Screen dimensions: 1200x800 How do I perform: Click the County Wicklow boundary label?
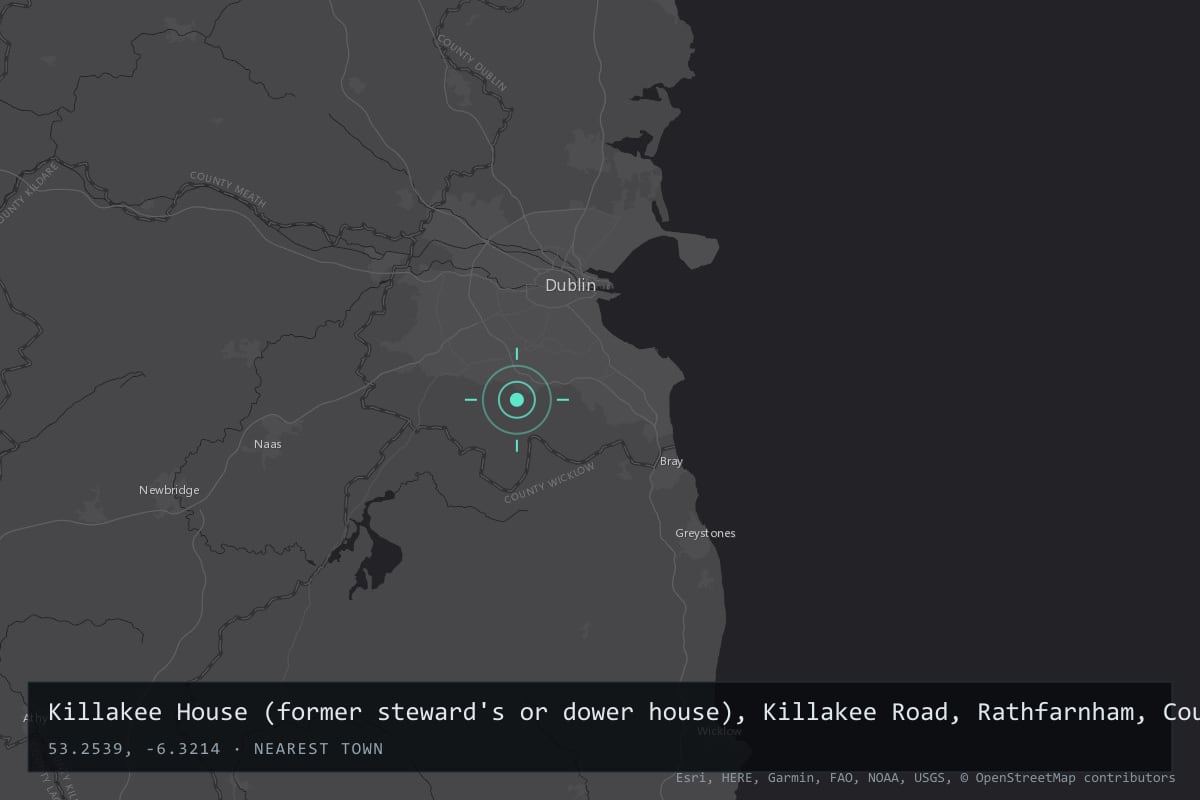pos(549,483)
